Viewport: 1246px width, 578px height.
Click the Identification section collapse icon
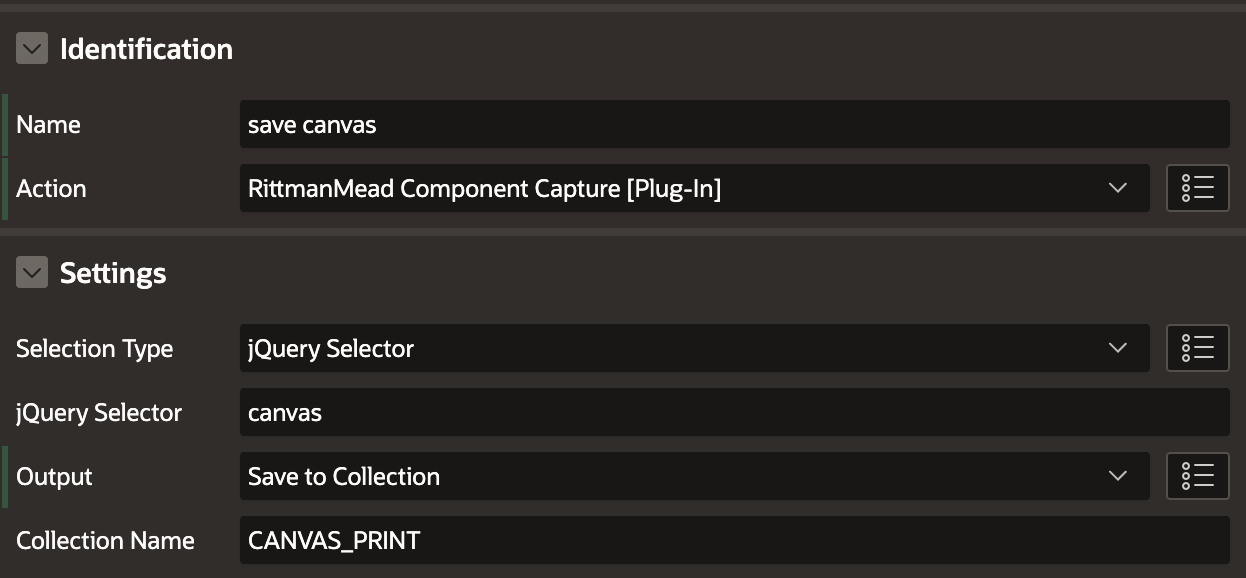tap(32, 47)
